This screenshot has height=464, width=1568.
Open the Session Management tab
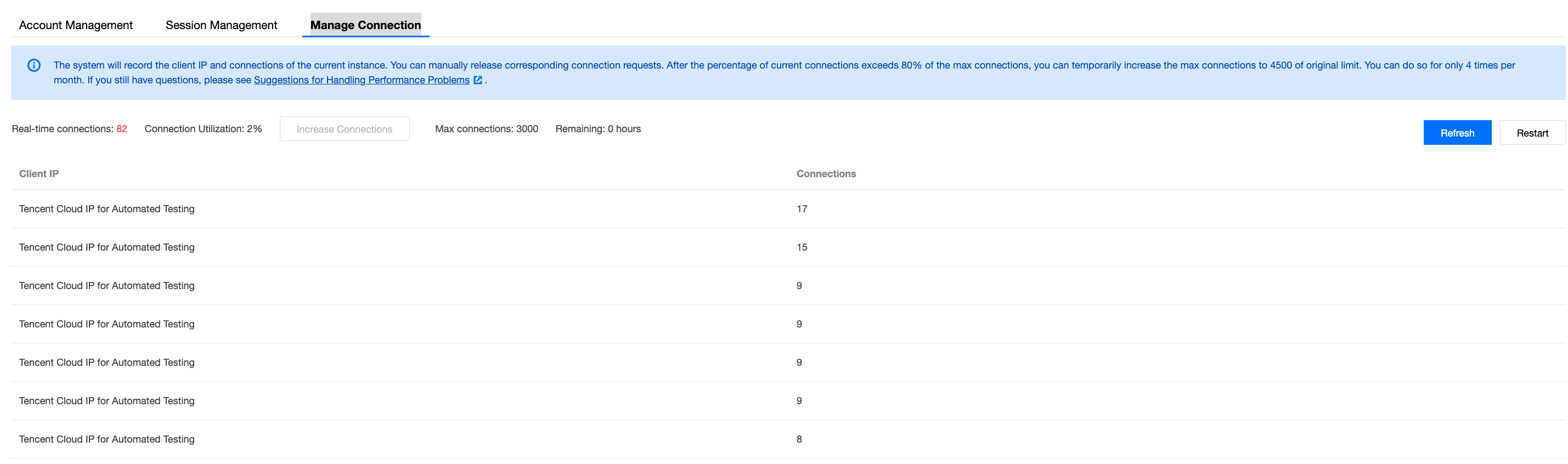click(221, 25)
